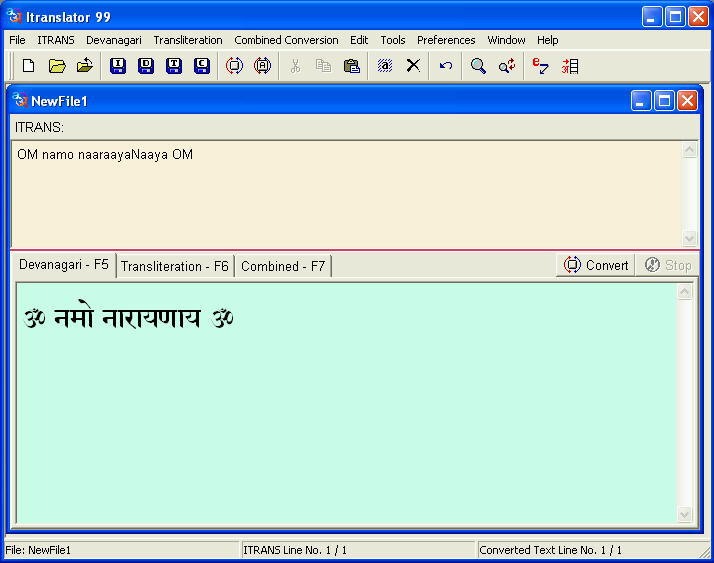
Task: Save ITRANS text with the 'I' floppy icon
Action: [118, 66]
